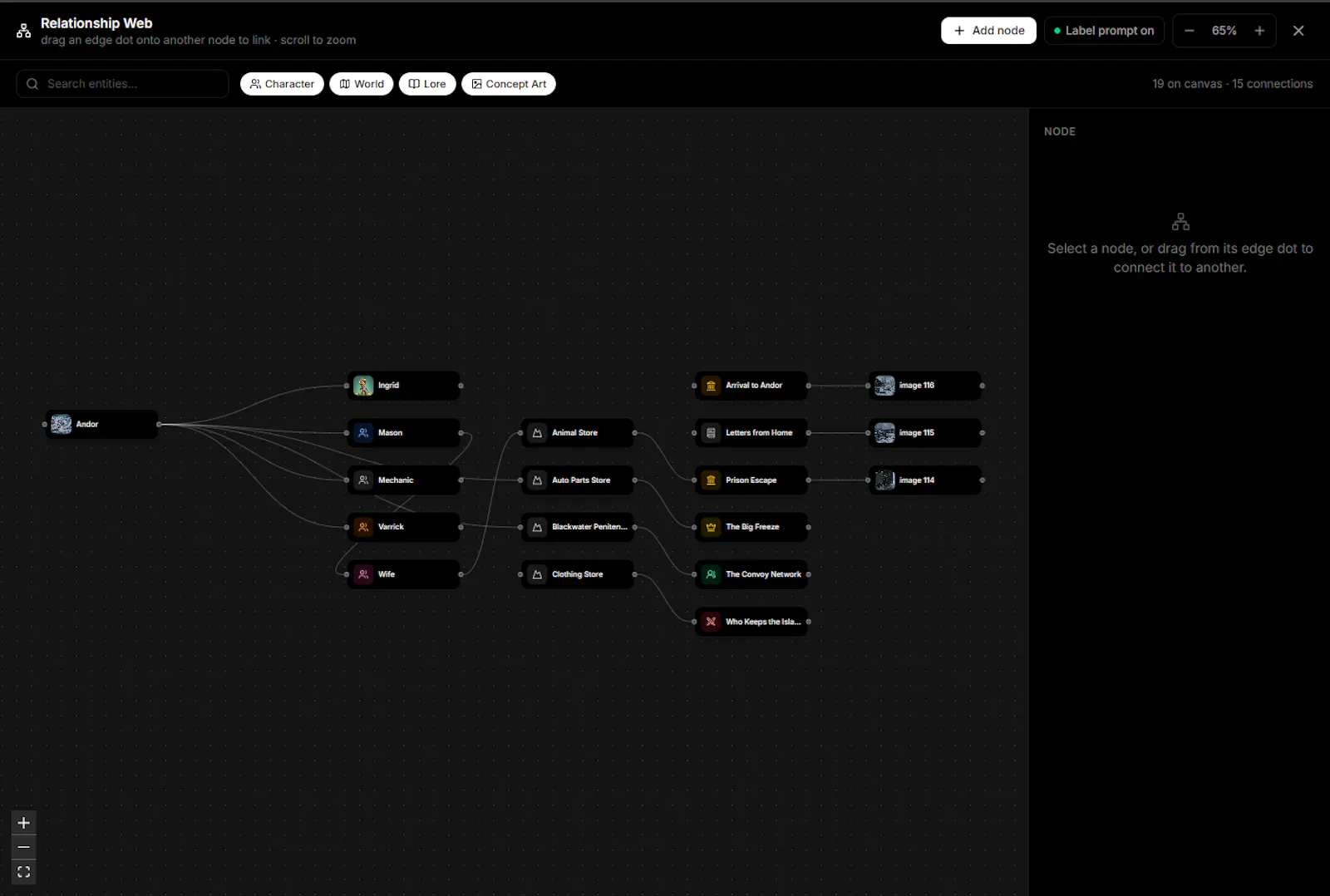
Task: Click the right edge dot of Andor node
Action: click(159, 424)
